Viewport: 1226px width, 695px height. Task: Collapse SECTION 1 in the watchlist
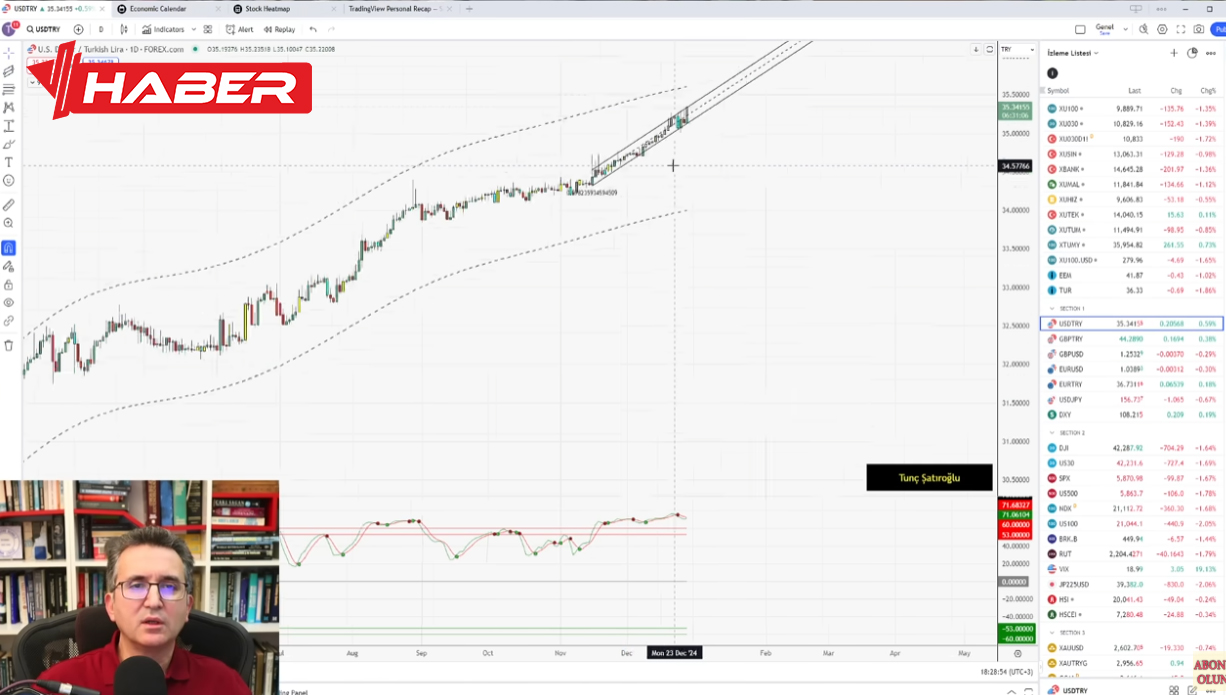pos(1052,308)
